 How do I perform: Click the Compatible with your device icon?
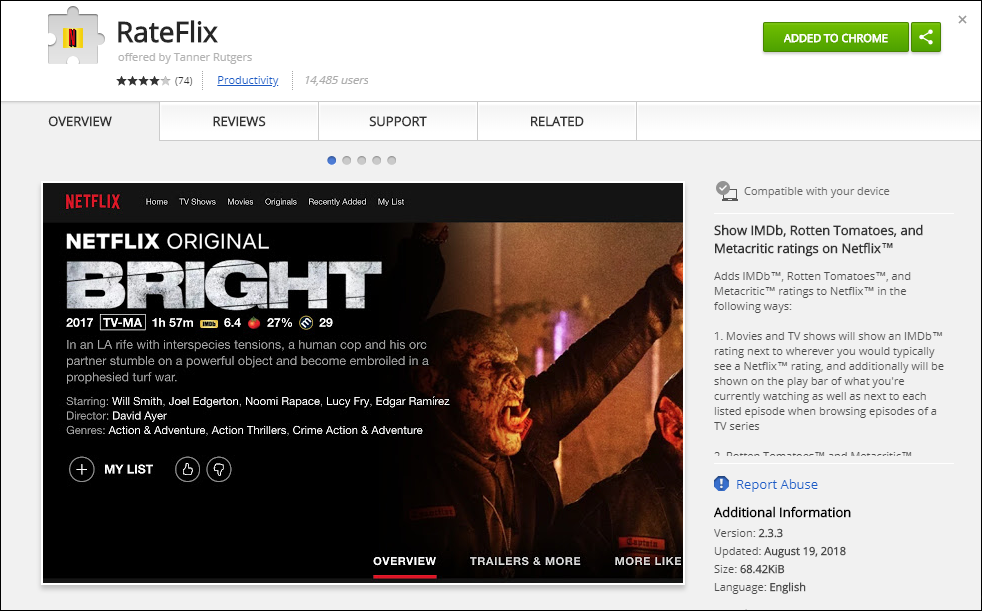726,191
